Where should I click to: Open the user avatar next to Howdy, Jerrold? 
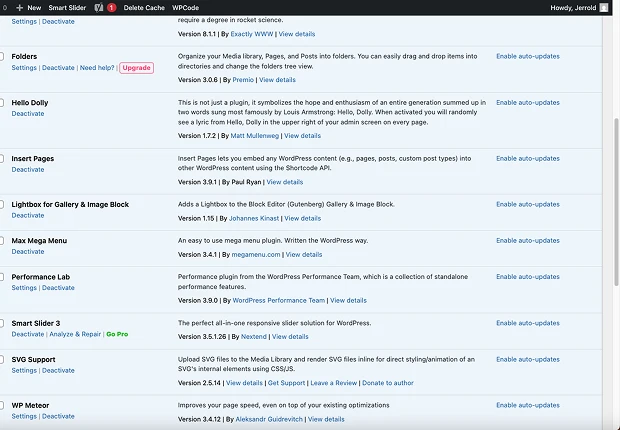pos(604,8)
